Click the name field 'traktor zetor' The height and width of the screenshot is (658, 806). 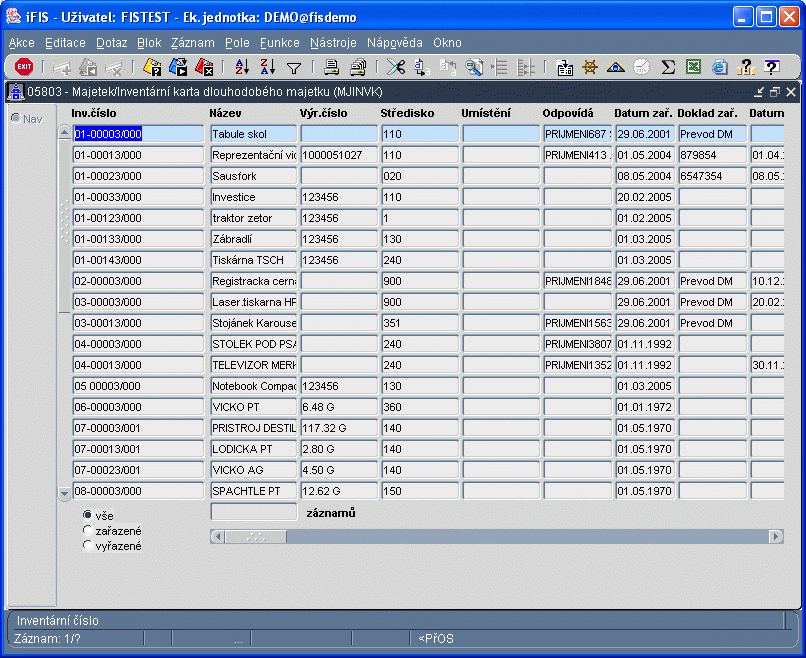pyautogui.click(x=254, y=218)
